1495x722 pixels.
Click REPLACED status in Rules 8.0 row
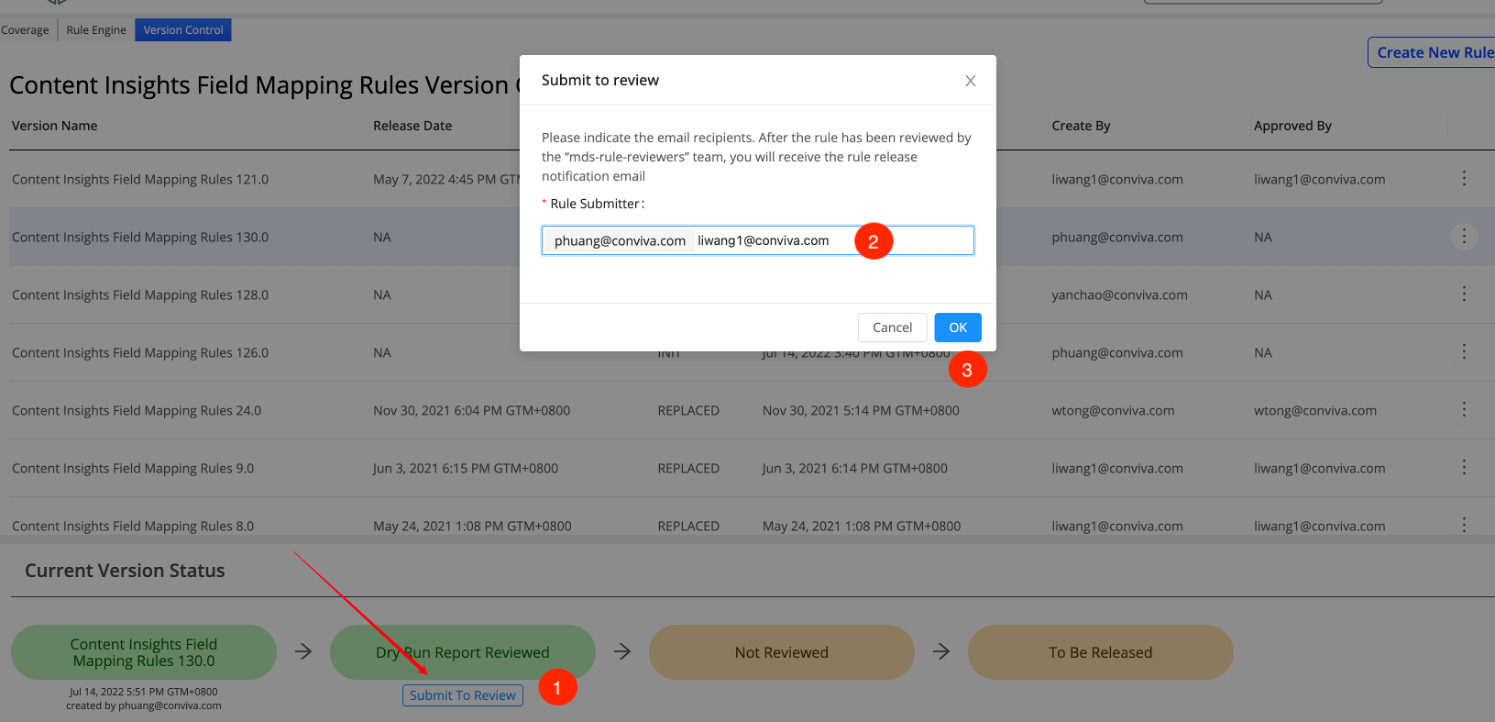(689, 526)
